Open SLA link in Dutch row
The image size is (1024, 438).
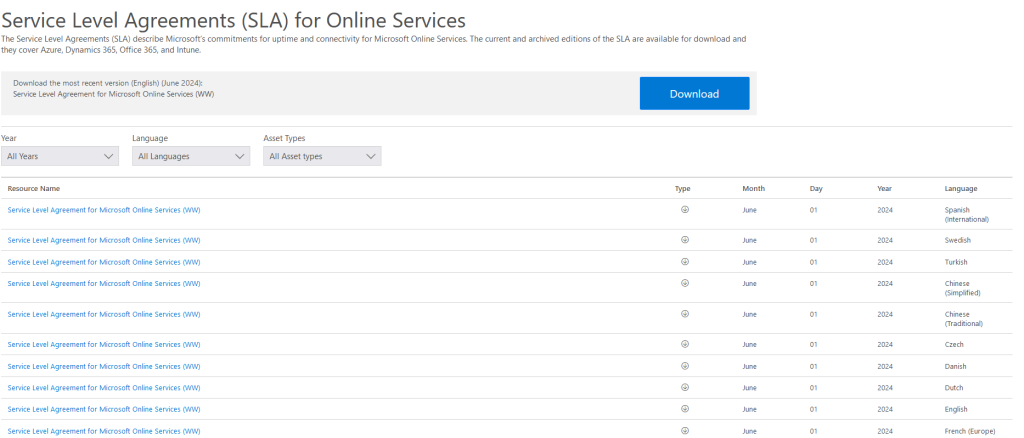104,388
